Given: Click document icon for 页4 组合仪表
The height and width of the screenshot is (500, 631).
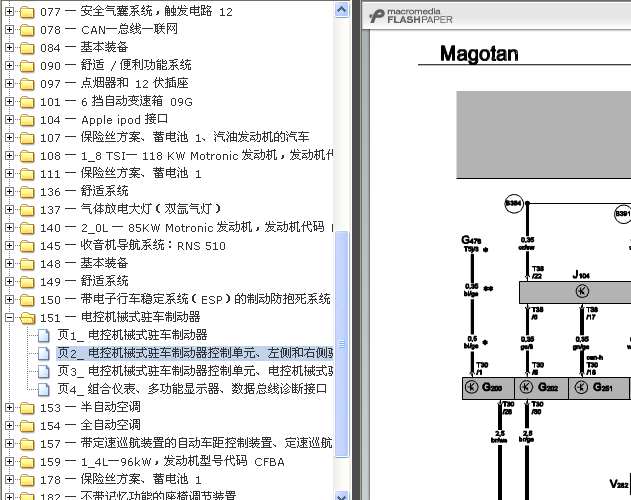Looking at the screenshot, I should pos(44,389).
